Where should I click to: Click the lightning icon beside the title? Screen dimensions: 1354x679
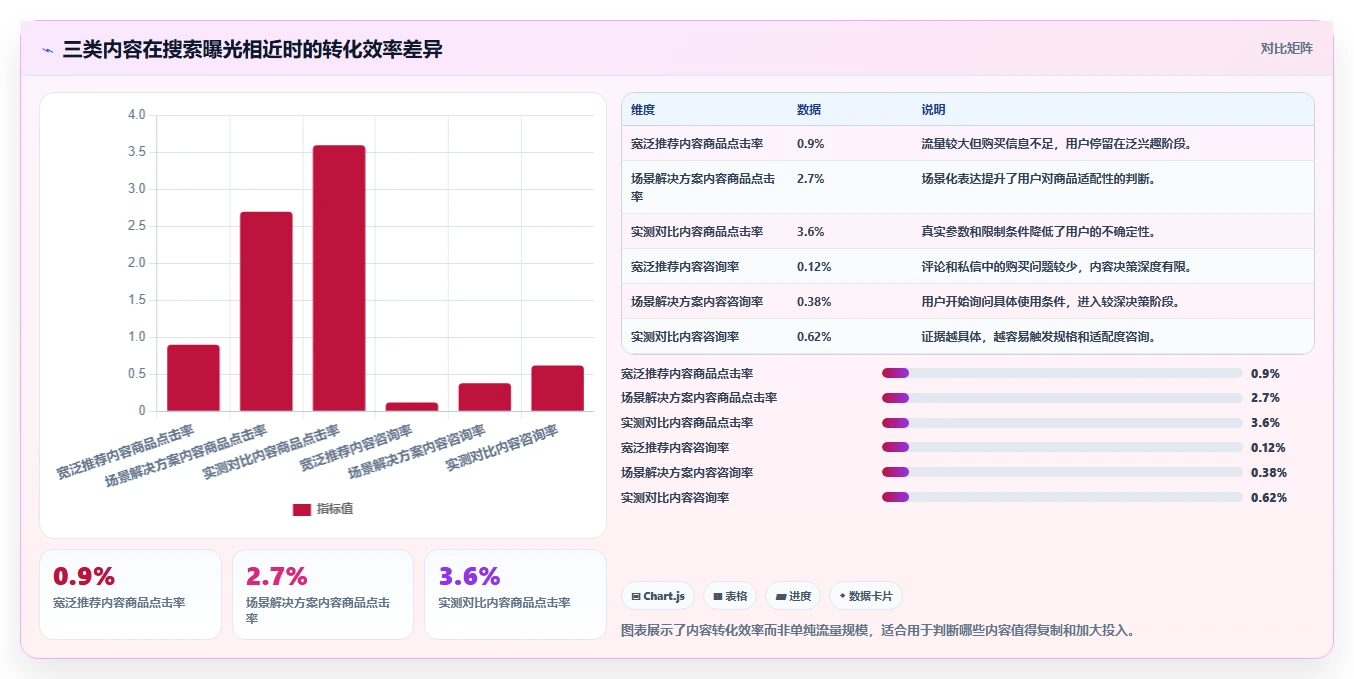click(x=47, y=50)
